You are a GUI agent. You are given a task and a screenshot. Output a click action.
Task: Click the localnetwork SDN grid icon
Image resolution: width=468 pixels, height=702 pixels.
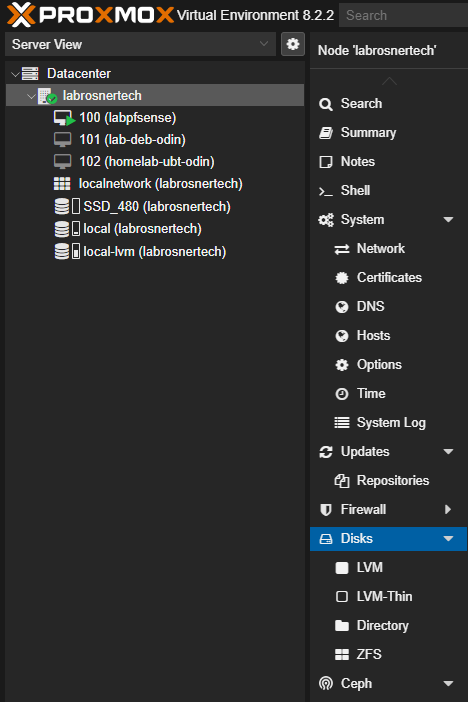coord(62,184)
